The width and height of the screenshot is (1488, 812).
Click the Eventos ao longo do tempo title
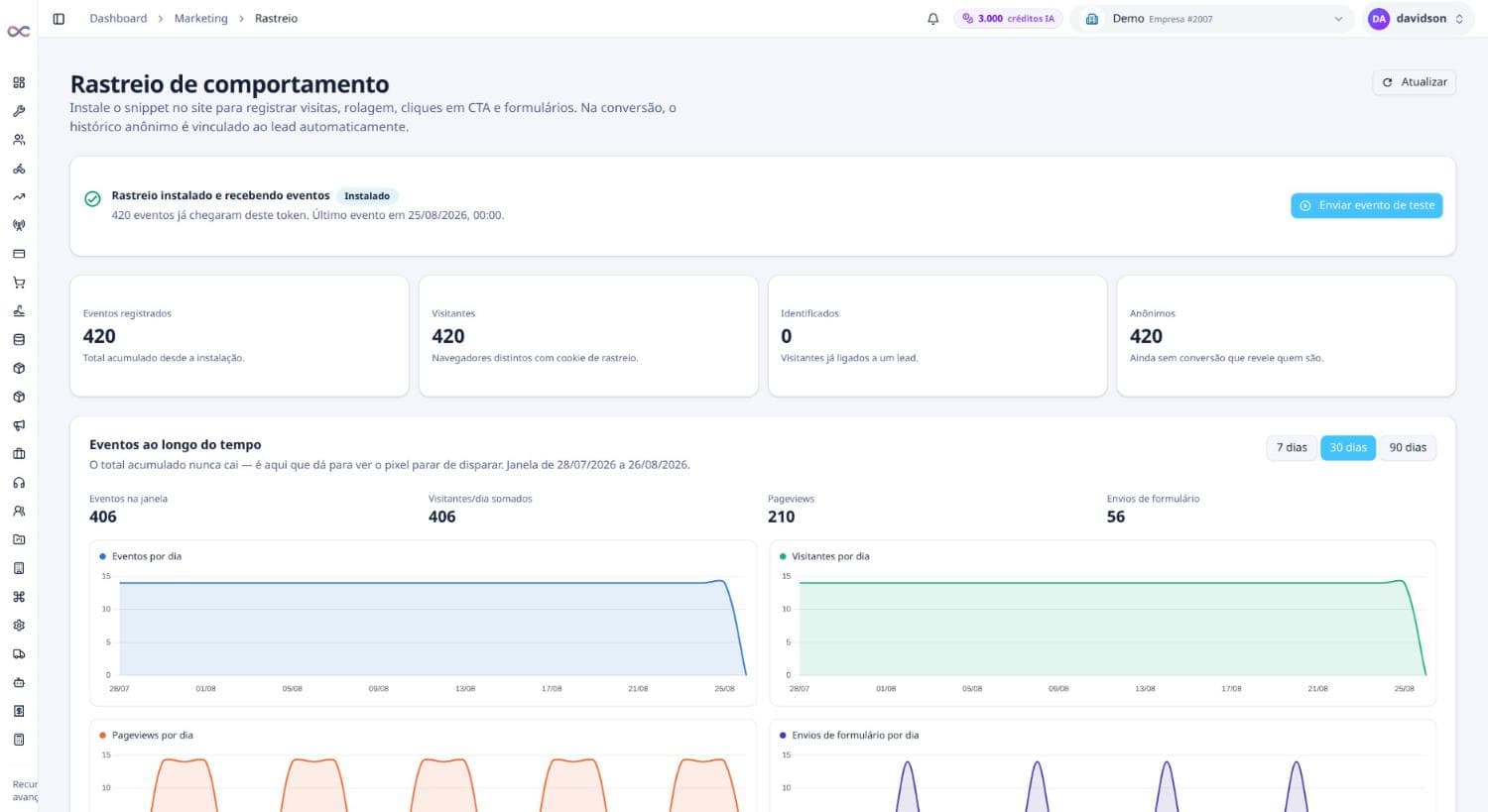coord(176,445)
